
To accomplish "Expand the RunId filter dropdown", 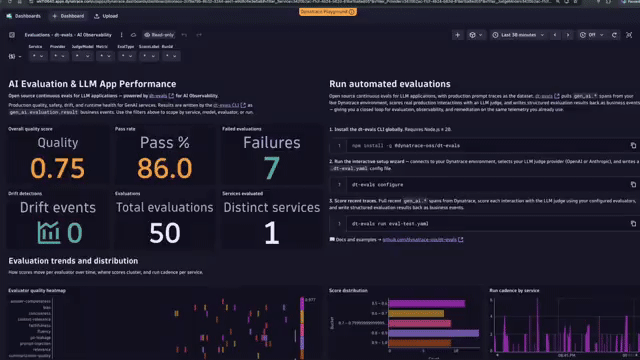I will coord(171,56).
